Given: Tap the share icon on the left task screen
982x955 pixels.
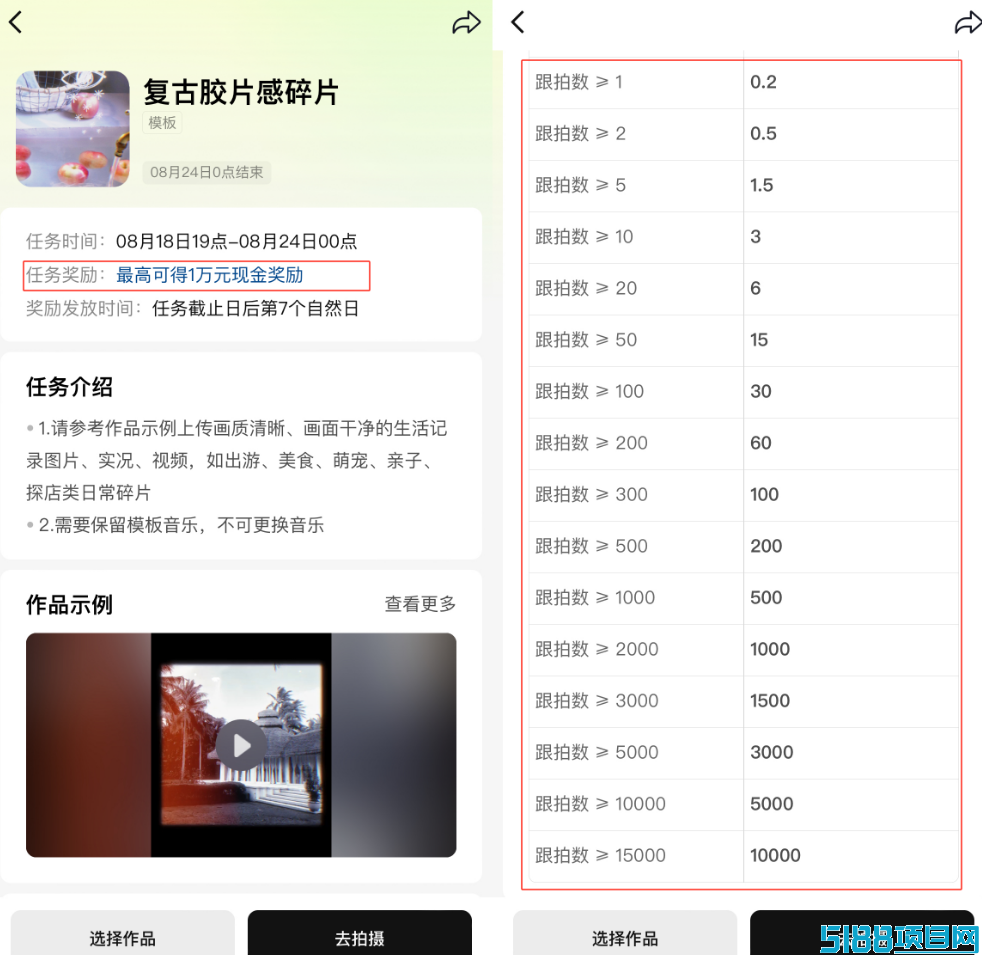Looking at the screenshot, I should coord(466,23).
